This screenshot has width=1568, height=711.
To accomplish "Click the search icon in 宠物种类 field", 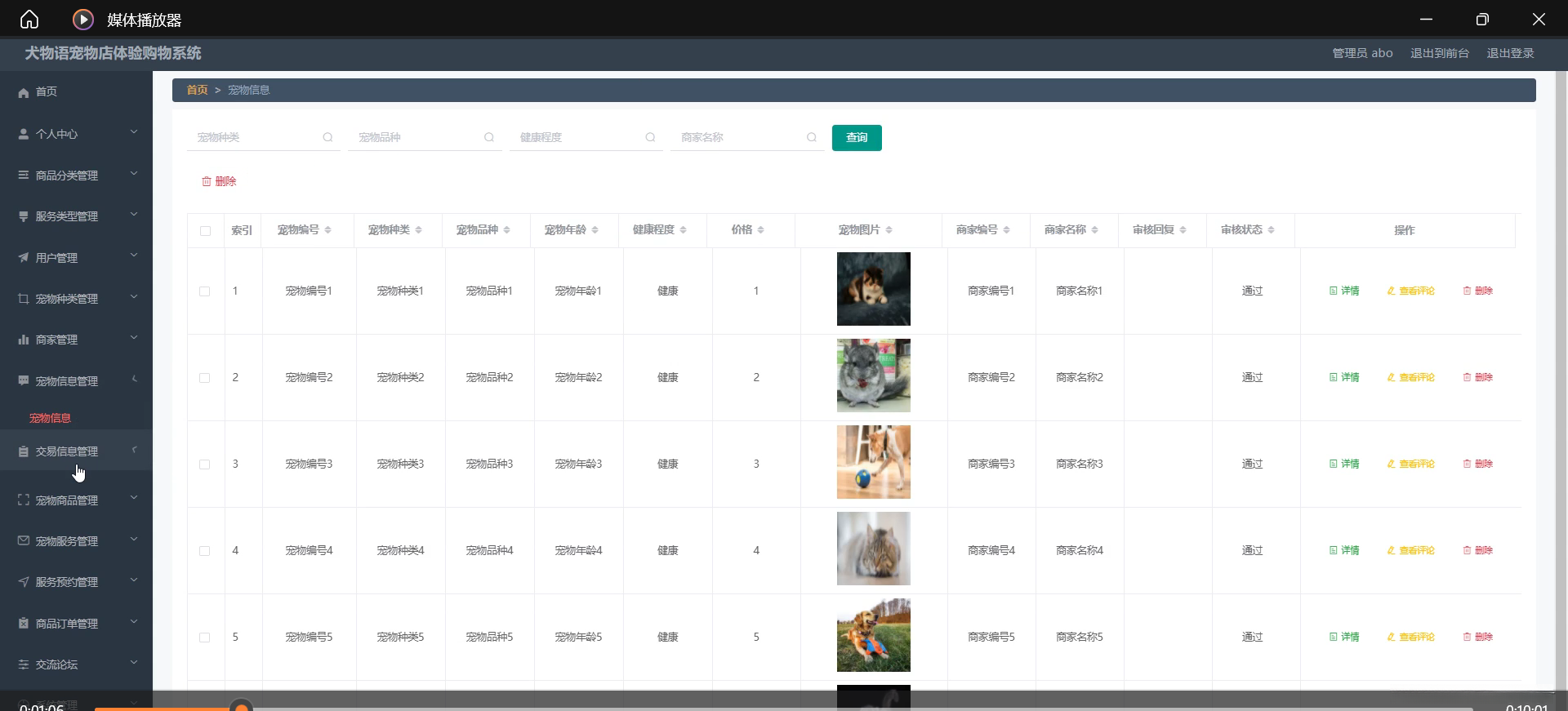I will click(x=327, y=137).
